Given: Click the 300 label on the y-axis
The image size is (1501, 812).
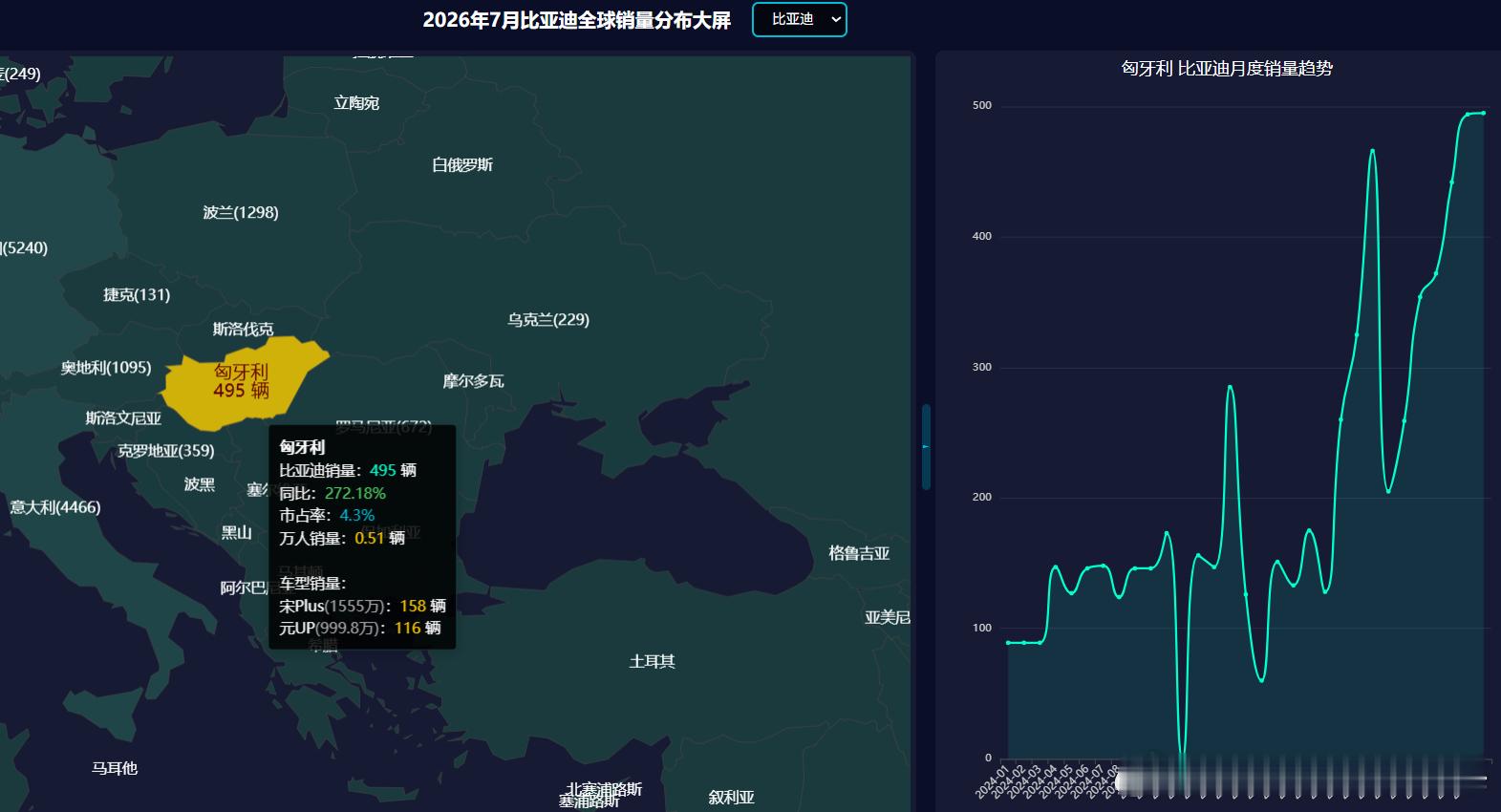Looking at the screenshot, I should pos(982,367).
